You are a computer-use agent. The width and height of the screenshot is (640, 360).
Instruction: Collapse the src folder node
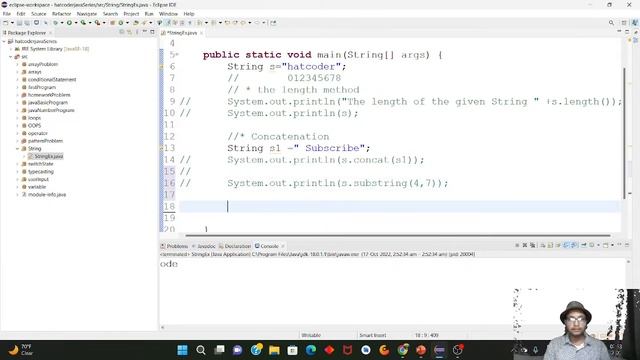point(11,57)
